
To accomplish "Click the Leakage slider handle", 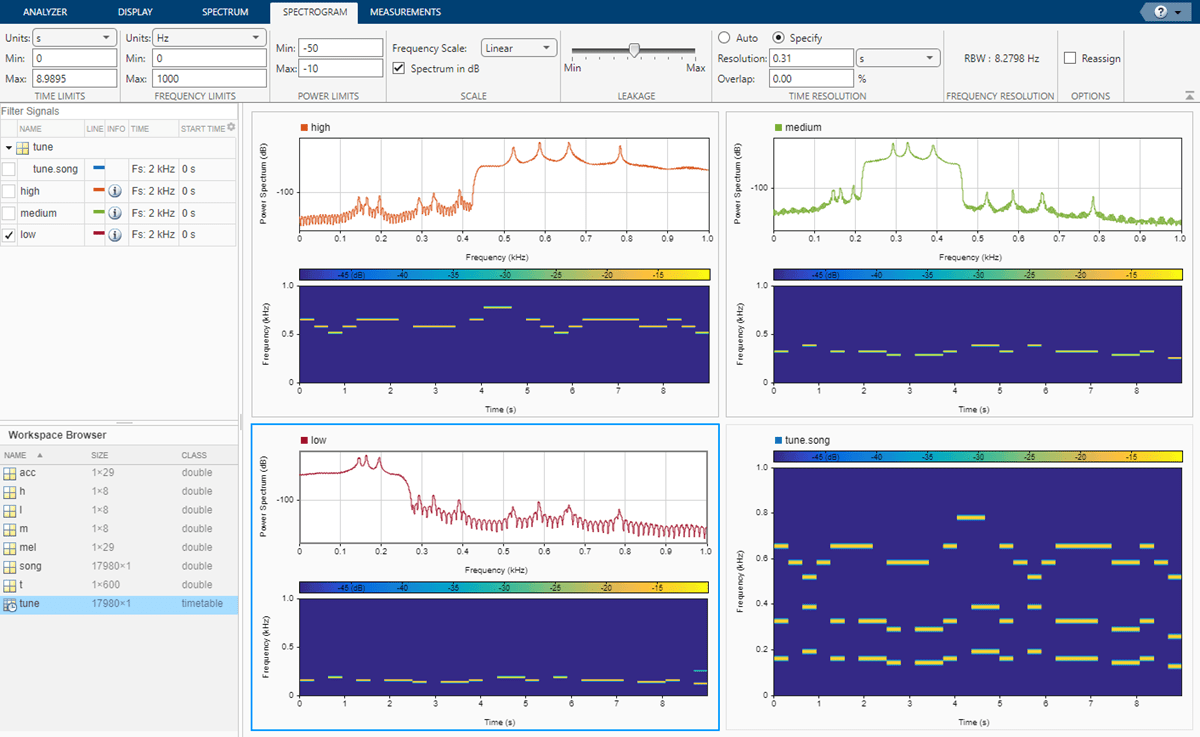I will pos(634,50).
